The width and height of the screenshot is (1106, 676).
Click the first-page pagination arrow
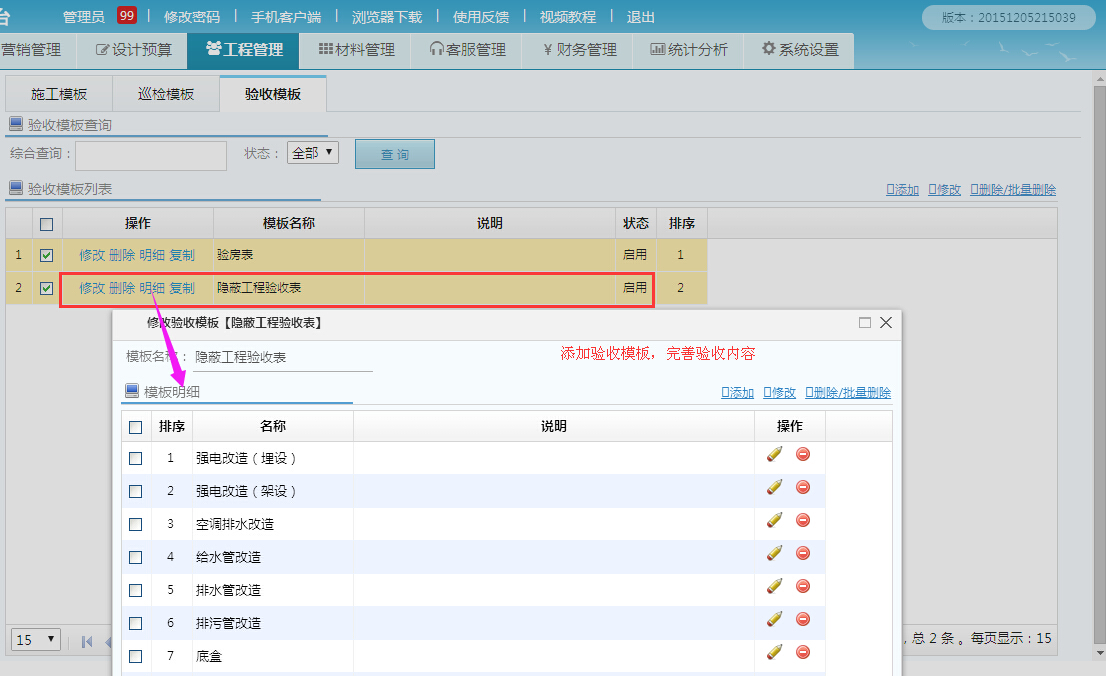[87, 641]
